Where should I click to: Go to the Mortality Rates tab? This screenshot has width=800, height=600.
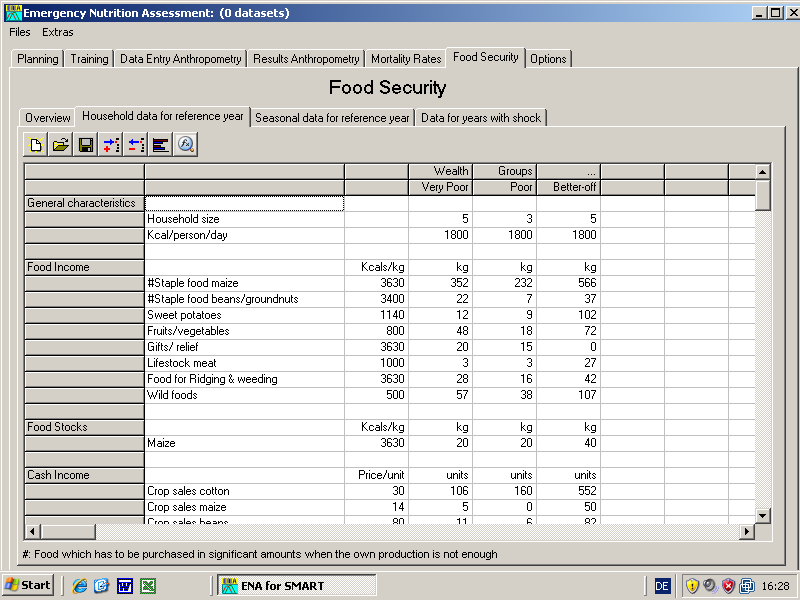pyautogui.click(x=406, y=59)
